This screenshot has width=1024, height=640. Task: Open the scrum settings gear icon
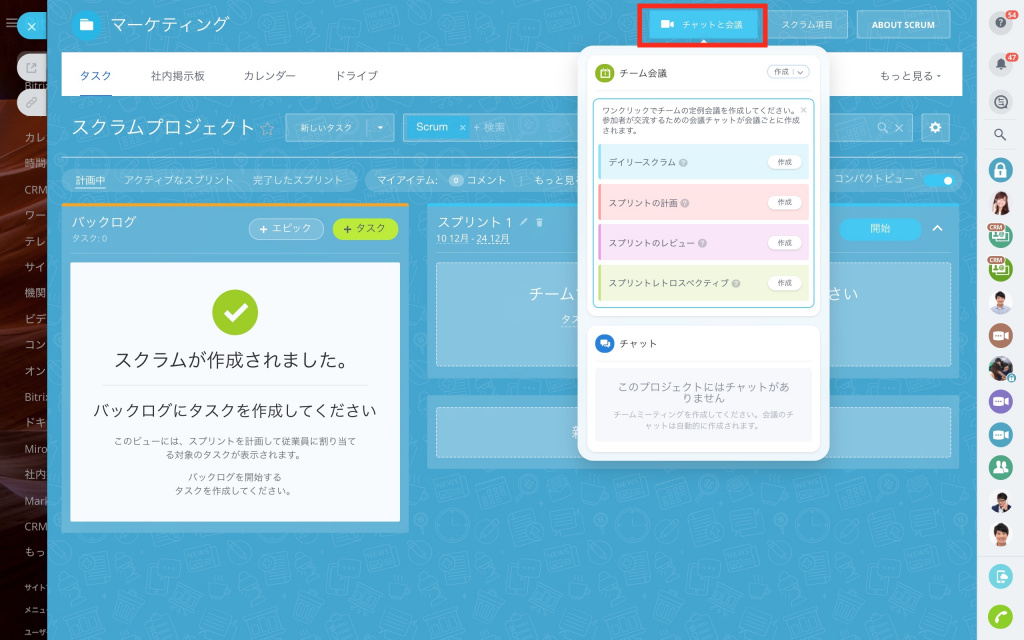tap(935, 128)
